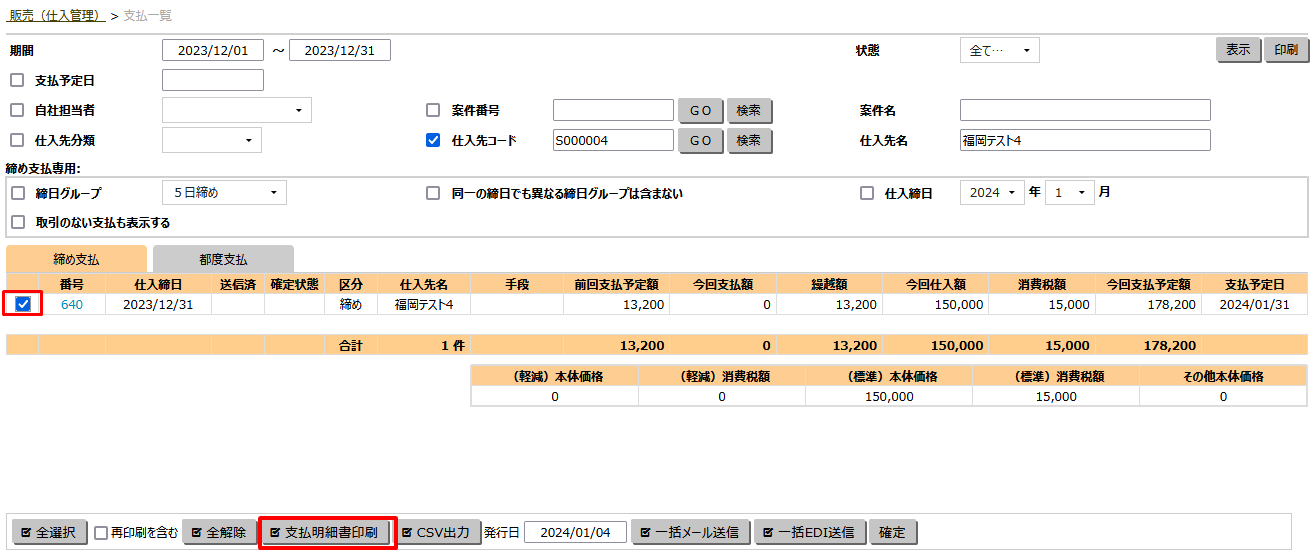Switch to the 都度支払 tab
1314x554 pixels.
(223, 259)
